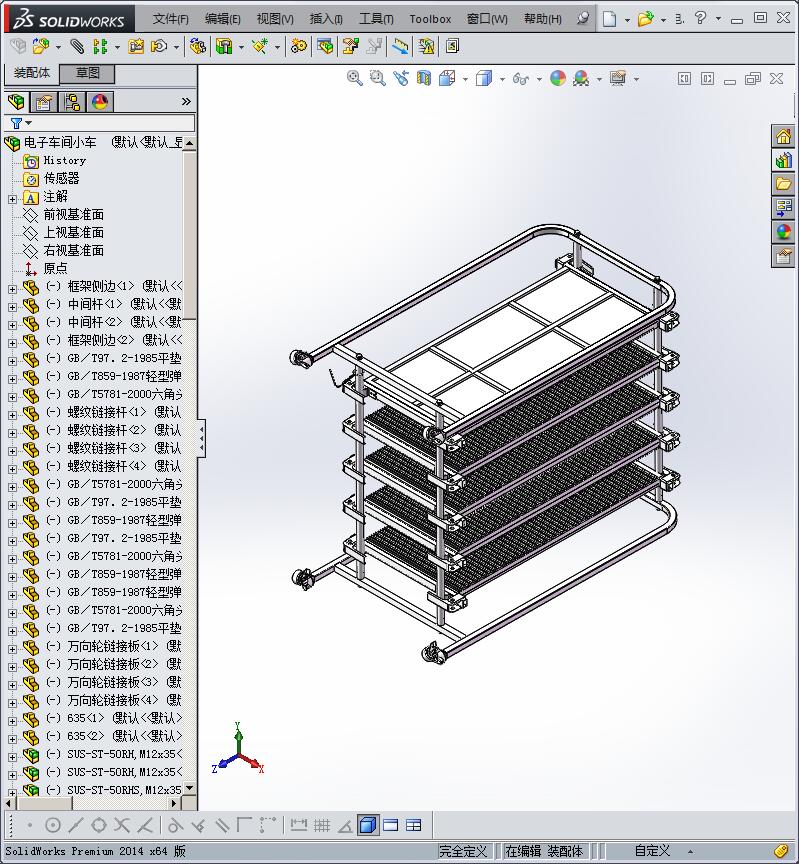This screenshot has height=864, width=799.
Task: Click the Zoom to Area icon
Action: click(377, 79)
